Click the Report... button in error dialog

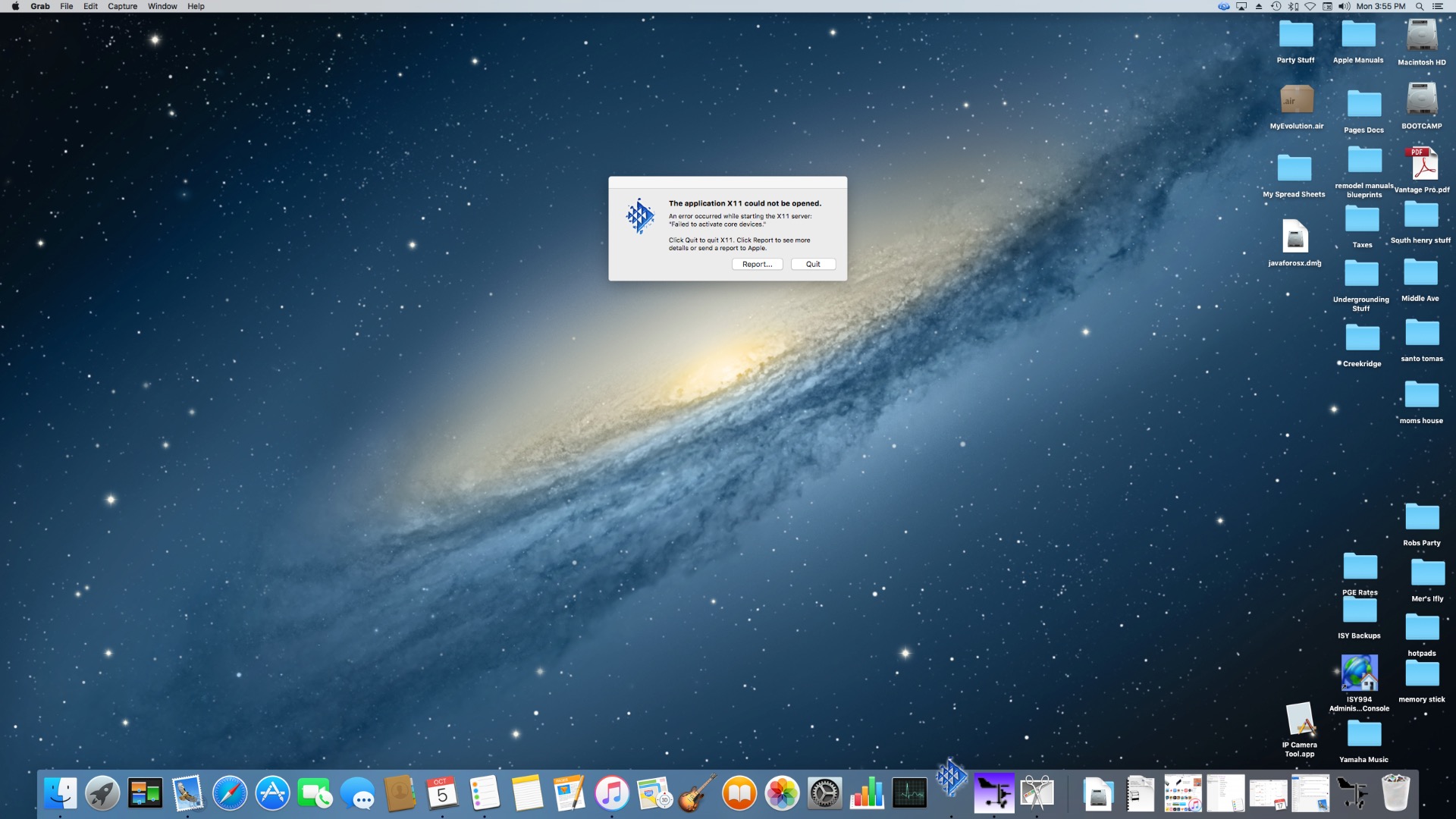(757, 264)
